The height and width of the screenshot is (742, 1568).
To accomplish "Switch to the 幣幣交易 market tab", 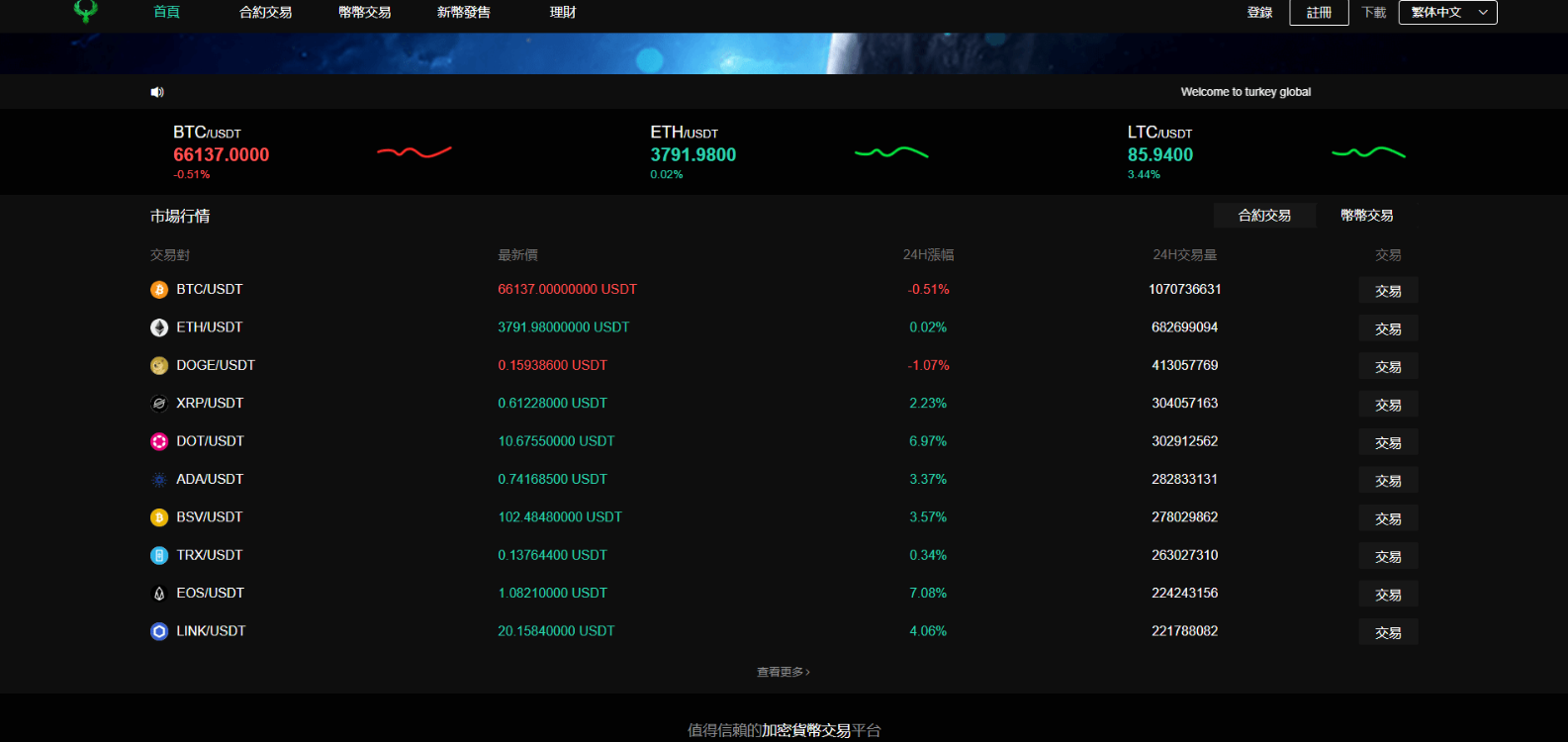I will tap(1366, 216).
